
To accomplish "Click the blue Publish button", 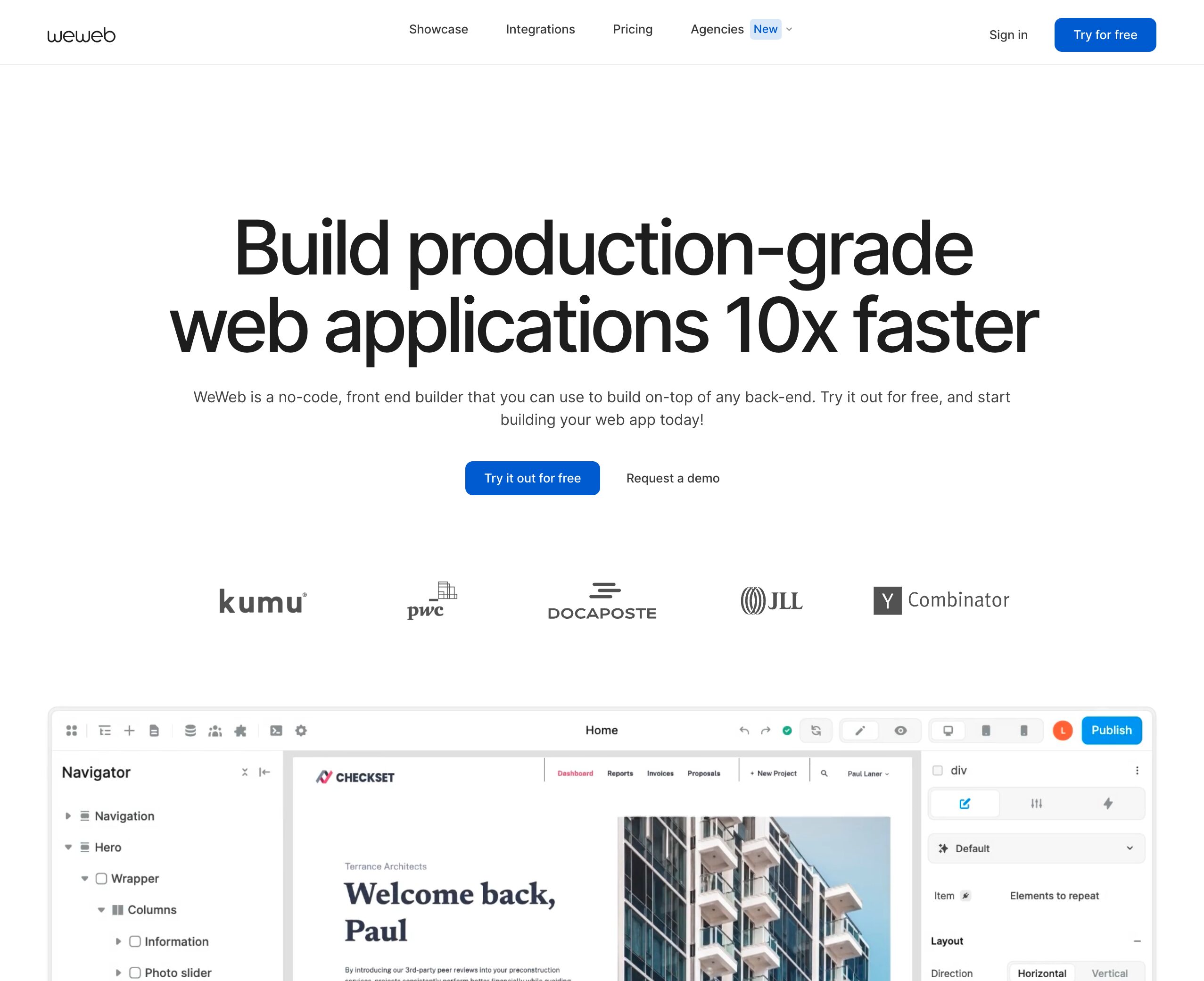I will point(1111,730).
